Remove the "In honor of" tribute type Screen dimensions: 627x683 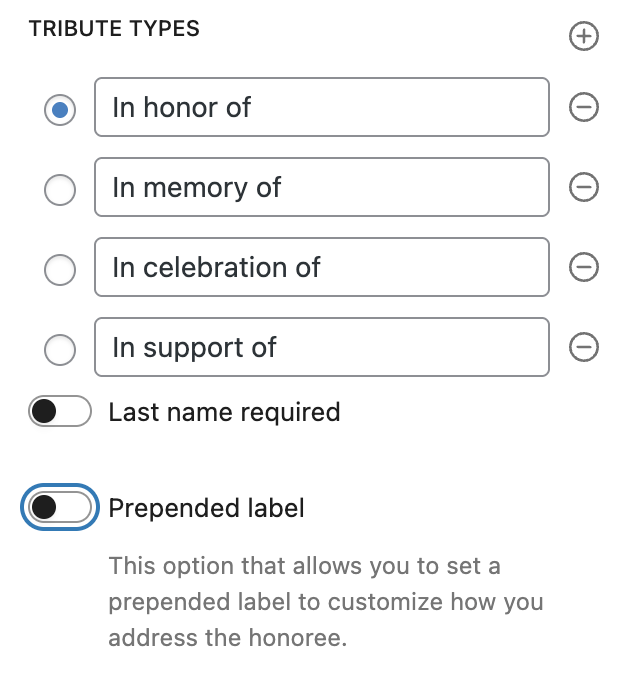(583, 107)
